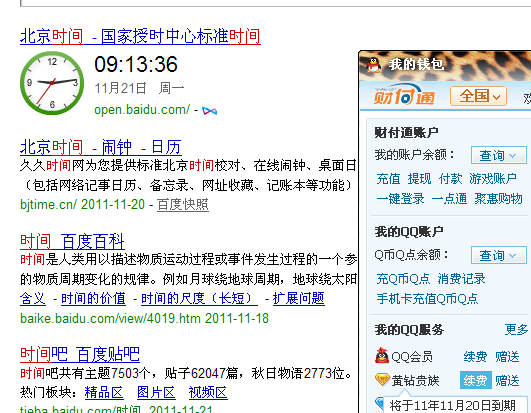The image size is (531, 413).
Task: Open 游戏账户 link
Action: click(x=493, y=179)
